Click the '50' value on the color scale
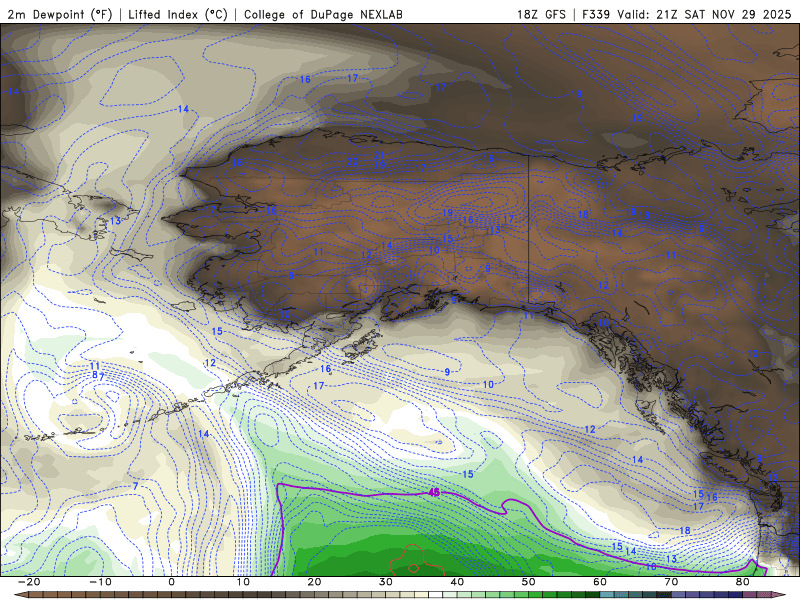Image resolution: width=800 pixels, height=600 pixels. [529, 582]
